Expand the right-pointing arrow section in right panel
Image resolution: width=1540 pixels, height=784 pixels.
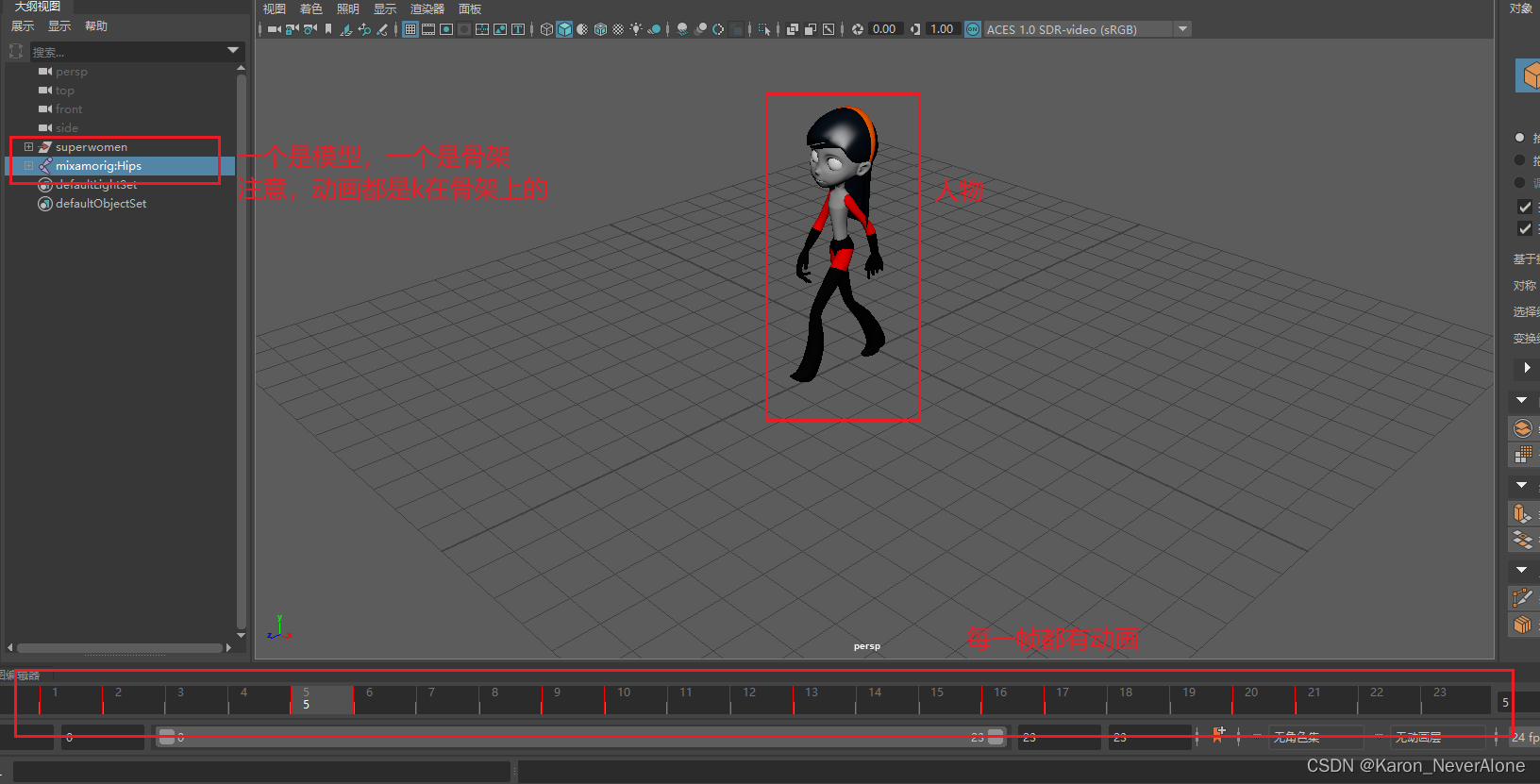click(1527, 368)
